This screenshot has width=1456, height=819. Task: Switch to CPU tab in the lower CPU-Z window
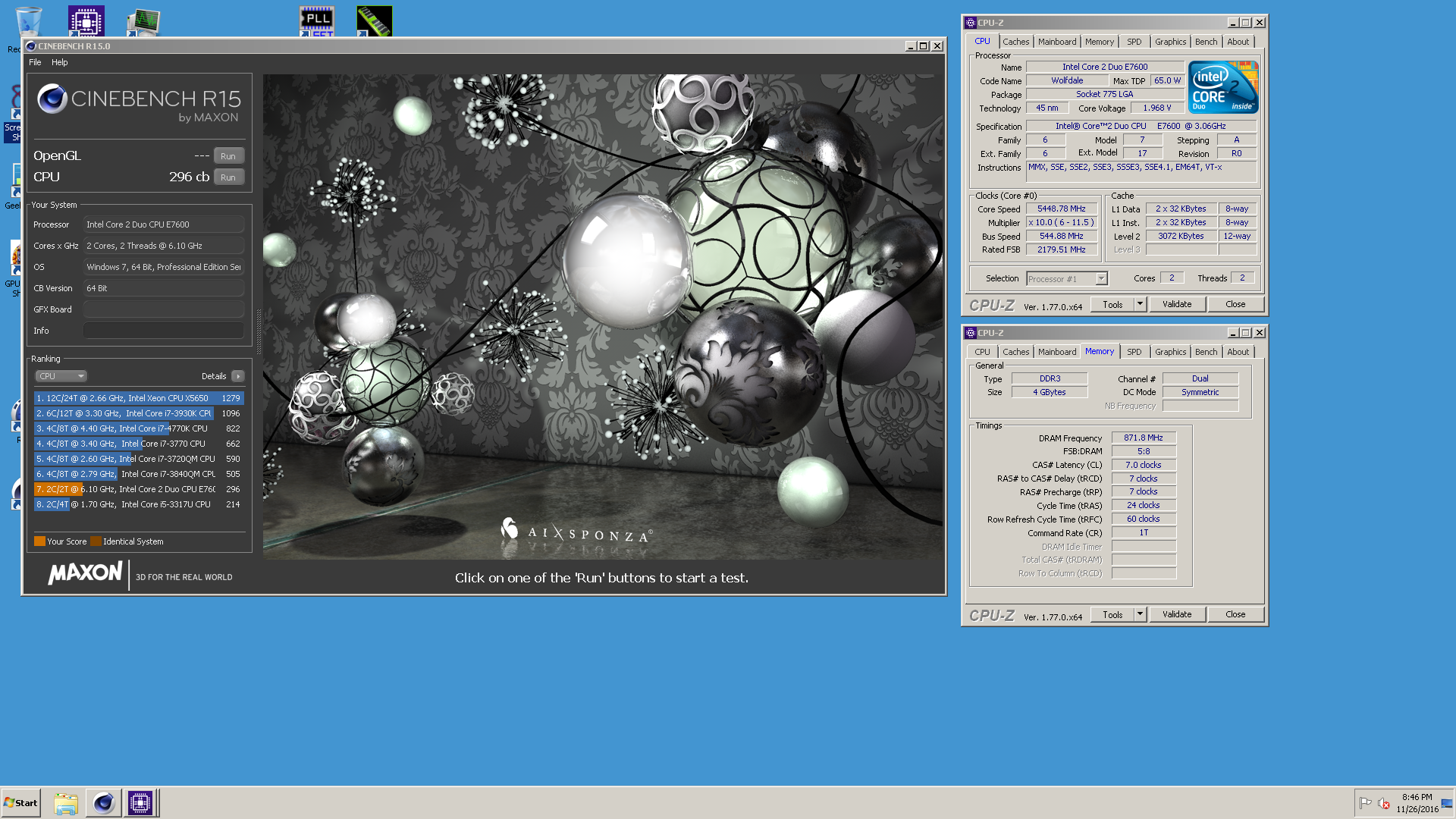pyautogui.click(x=982, y=353)
